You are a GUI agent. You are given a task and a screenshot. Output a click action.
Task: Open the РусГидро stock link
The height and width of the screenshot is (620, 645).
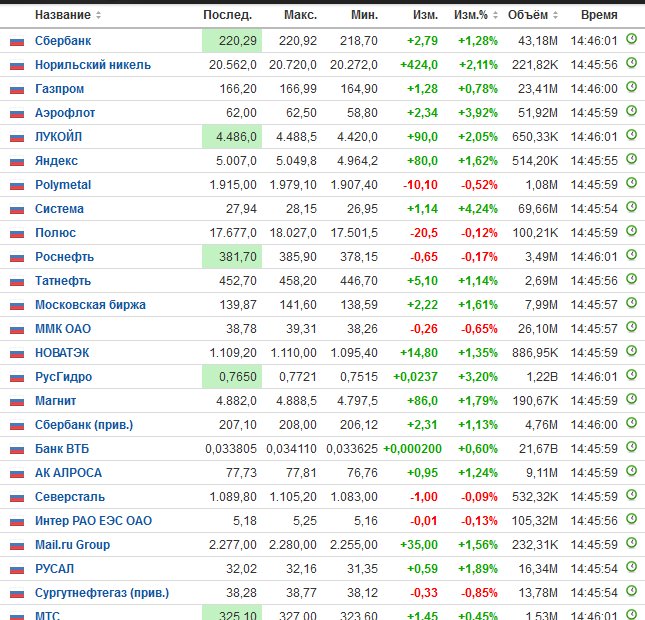click(63, 377)
